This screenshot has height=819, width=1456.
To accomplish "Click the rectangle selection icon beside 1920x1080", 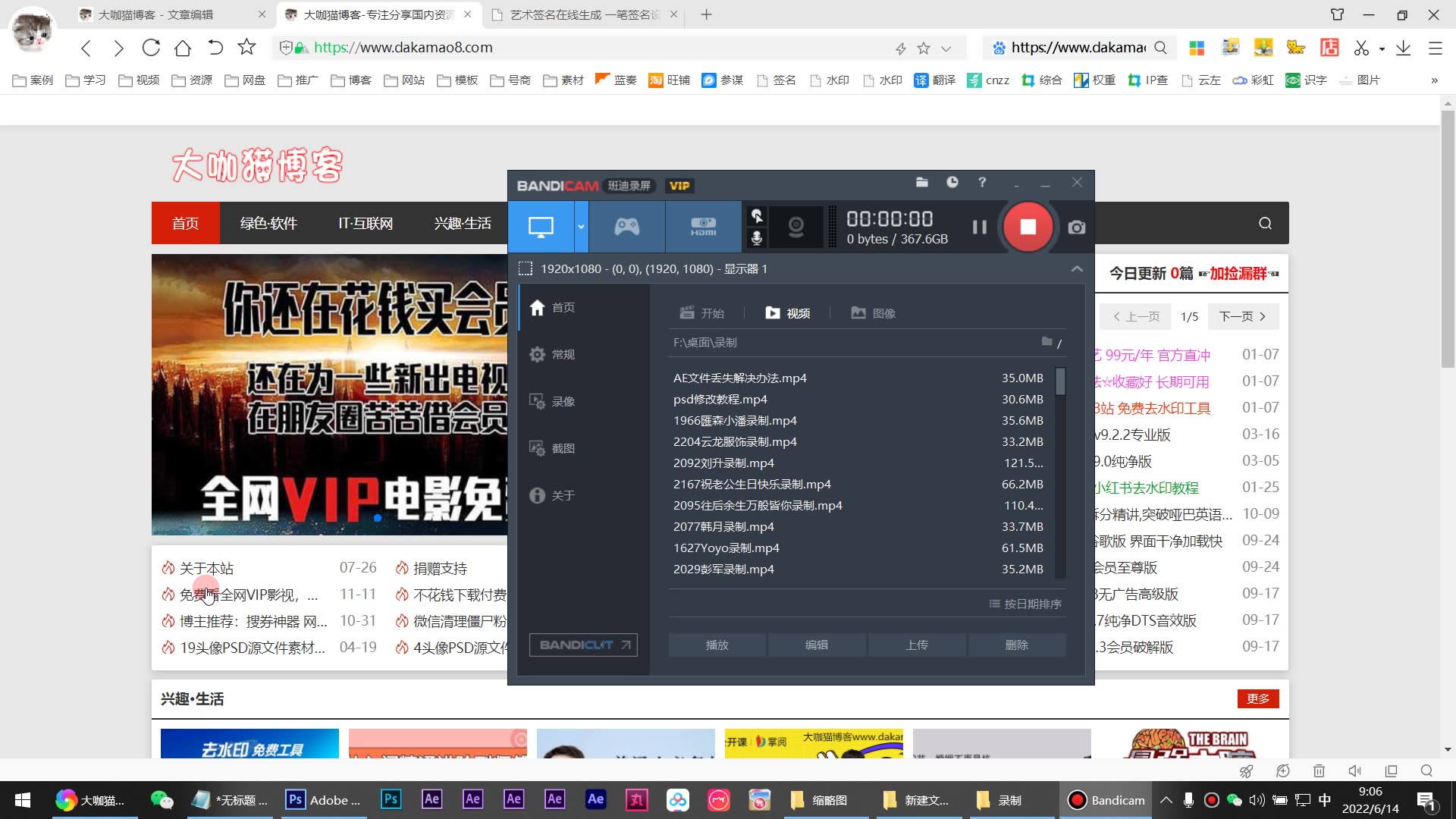I will [x=525, y=268].
